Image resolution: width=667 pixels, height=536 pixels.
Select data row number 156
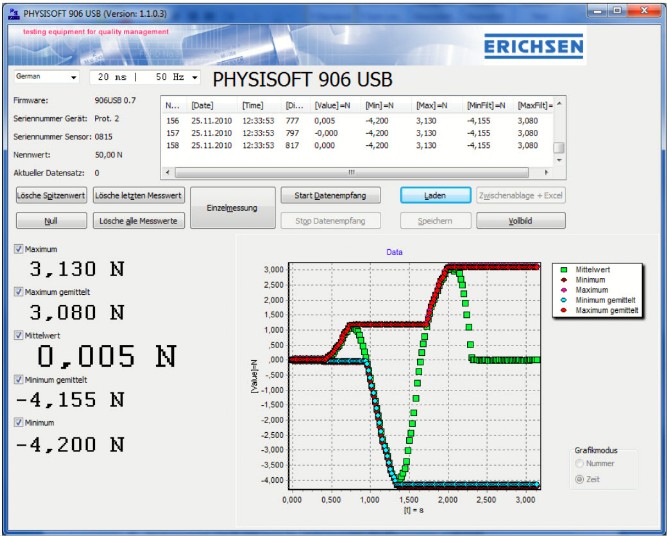coord(357,121)
